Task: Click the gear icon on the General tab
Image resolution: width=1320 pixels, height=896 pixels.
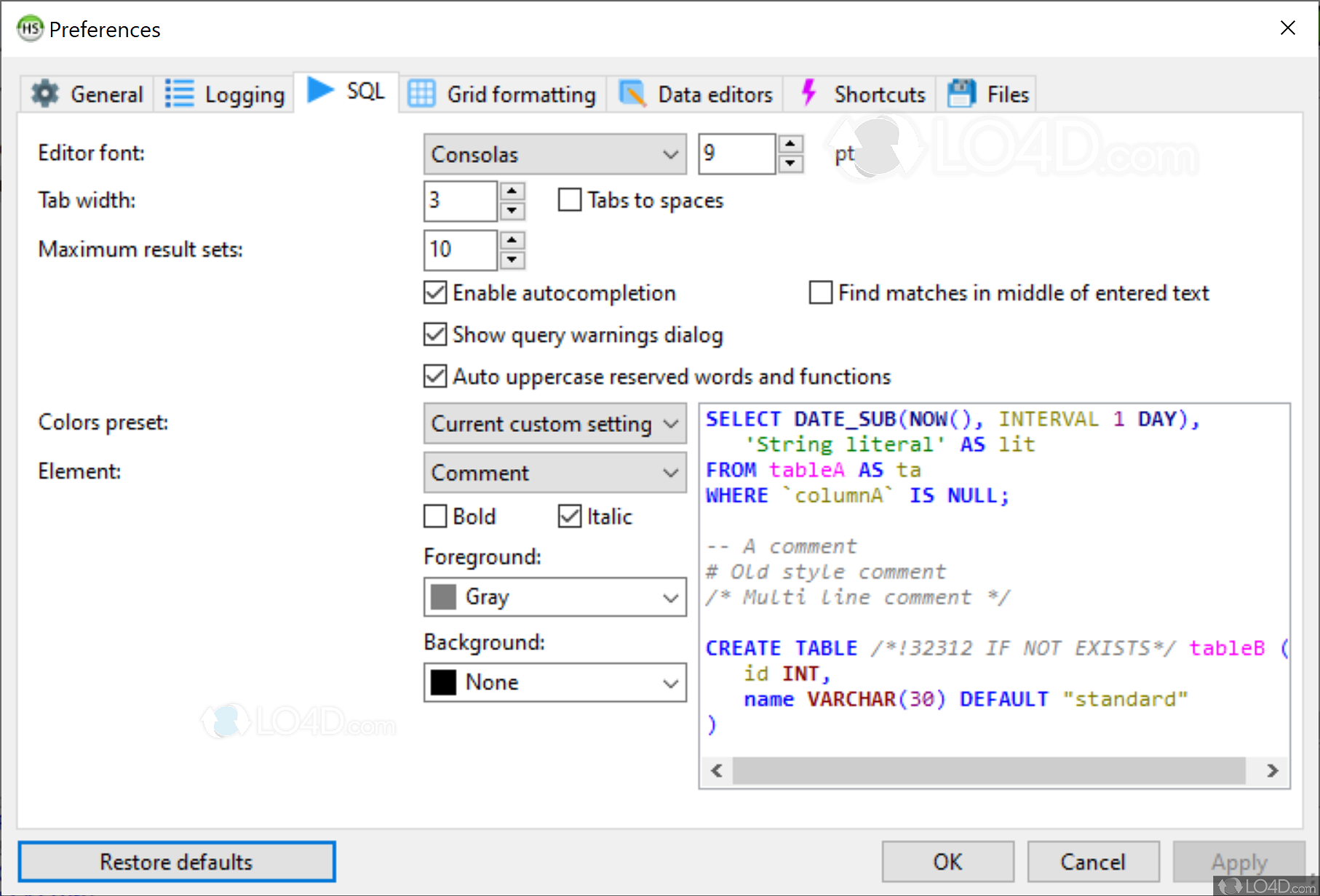Action: click(44, 93)
